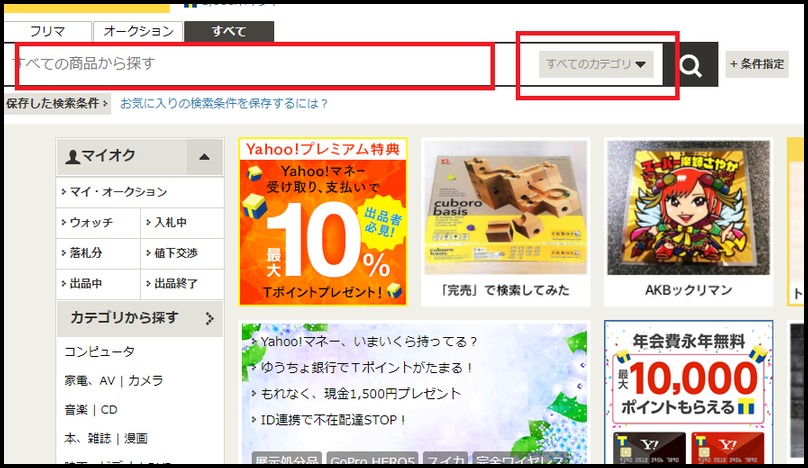The image size is (808, 468).
Task: Open the 年会費永年無料 10,000ポイント banner
Action: click(688, 392)
